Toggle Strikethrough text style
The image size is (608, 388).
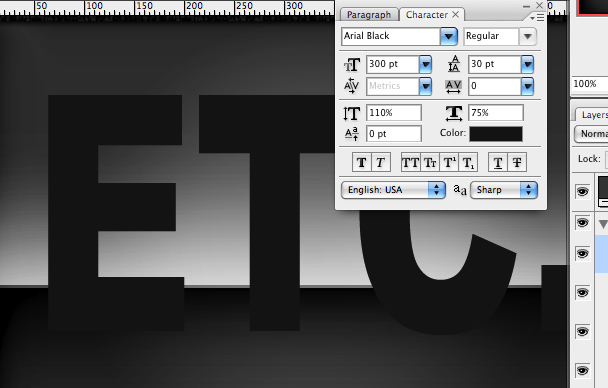coord(517,162)
